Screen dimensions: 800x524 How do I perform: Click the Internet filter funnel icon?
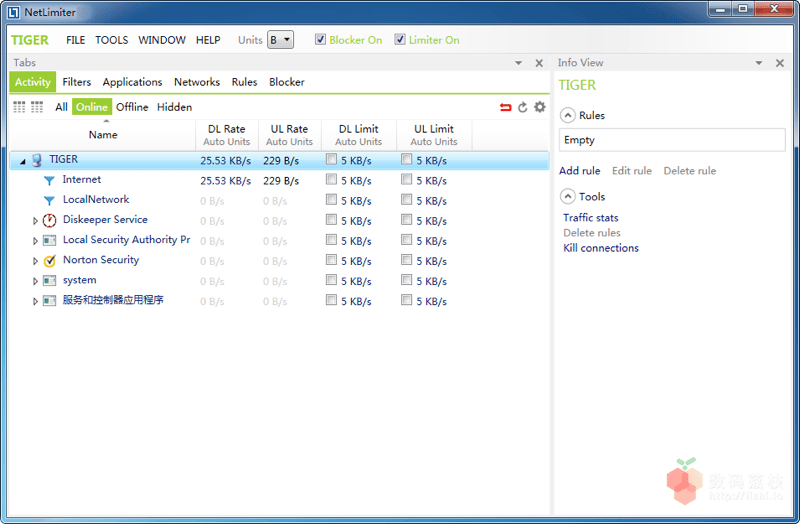point(49,180)
